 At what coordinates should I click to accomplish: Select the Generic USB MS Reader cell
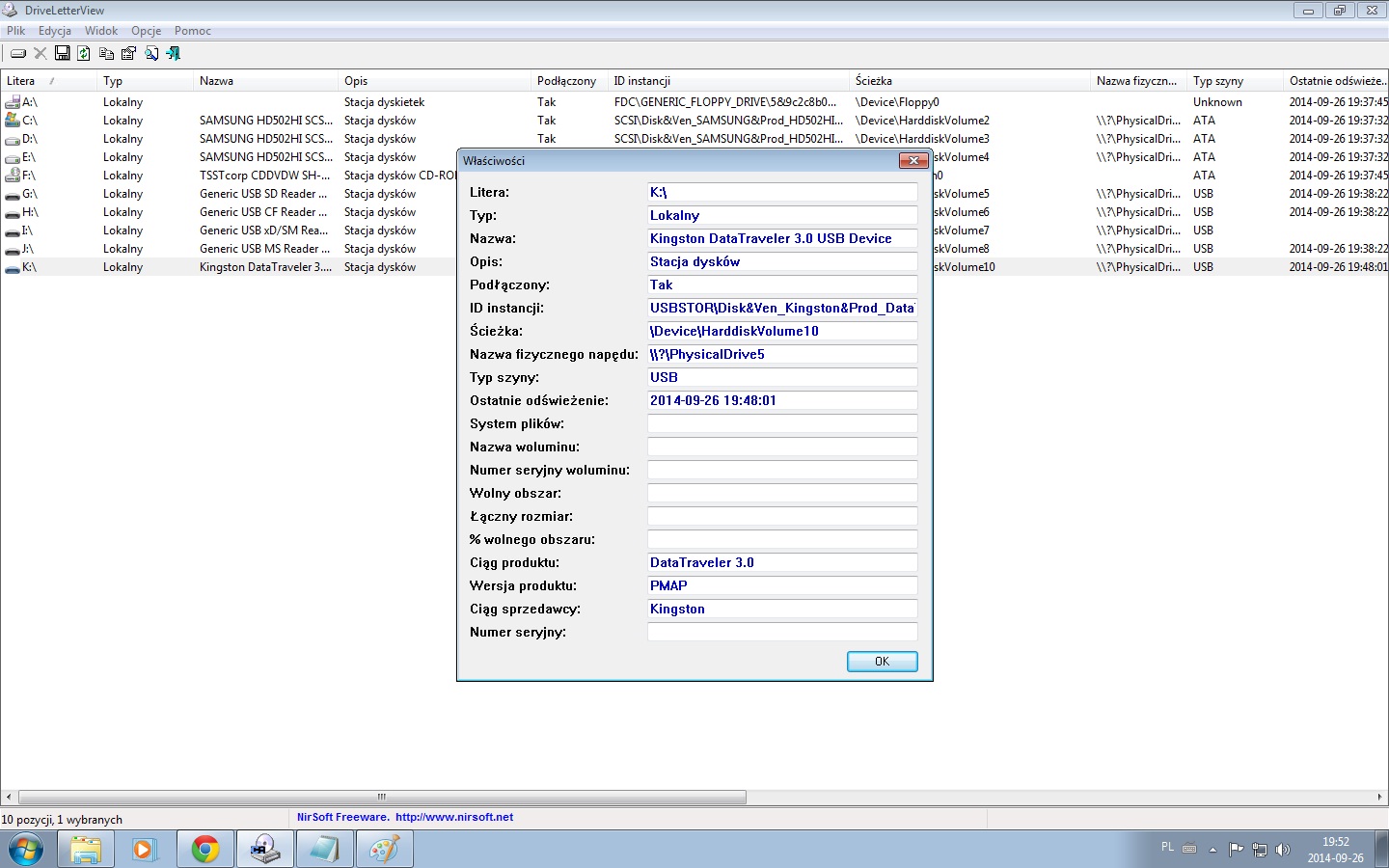[263, 249]
